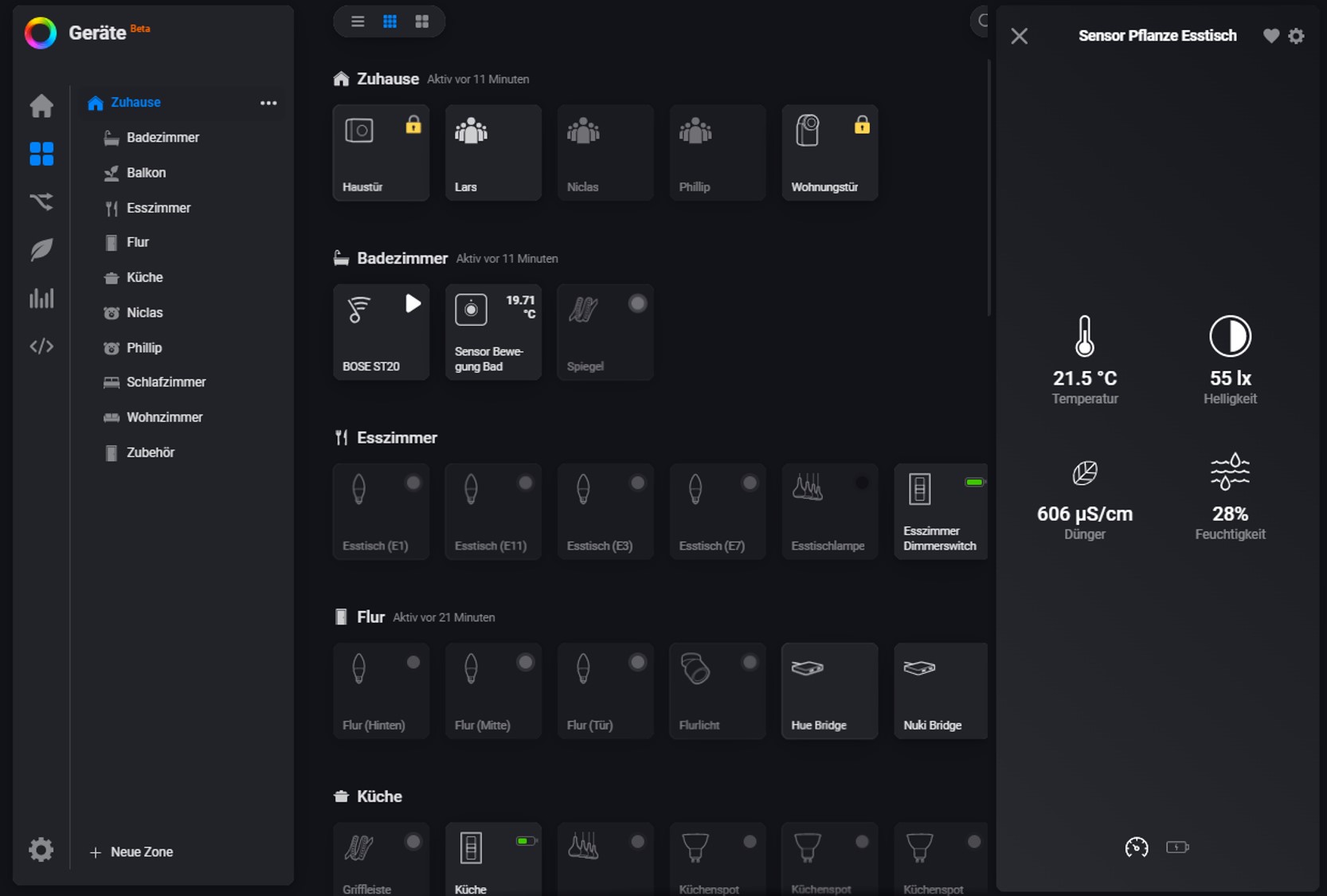Click the leaf Dünger icon
This screenshot has height=896, width=1327.
coord(1084,473)
